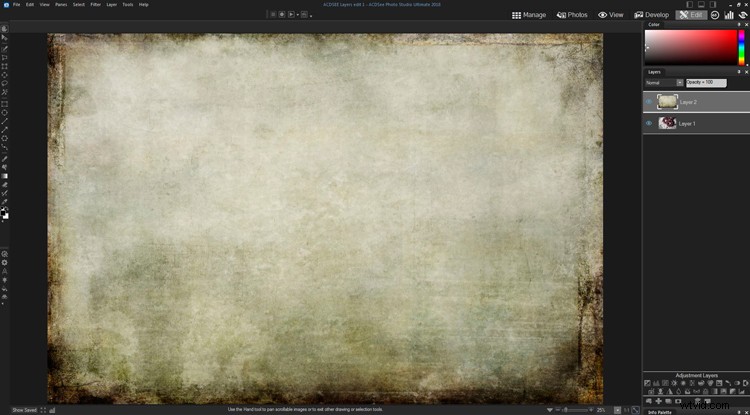Click the fit-to-screen zoom icon
Image resolution: width=750 pixels, height=415 pixels.
point(635,410)
